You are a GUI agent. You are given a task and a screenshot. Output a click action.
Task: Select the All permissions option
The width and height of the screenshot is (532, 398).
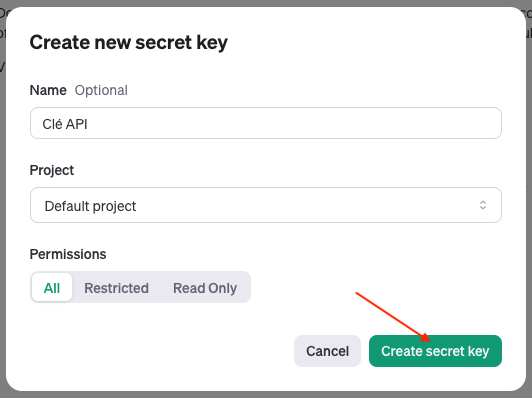tap(52, 288)
